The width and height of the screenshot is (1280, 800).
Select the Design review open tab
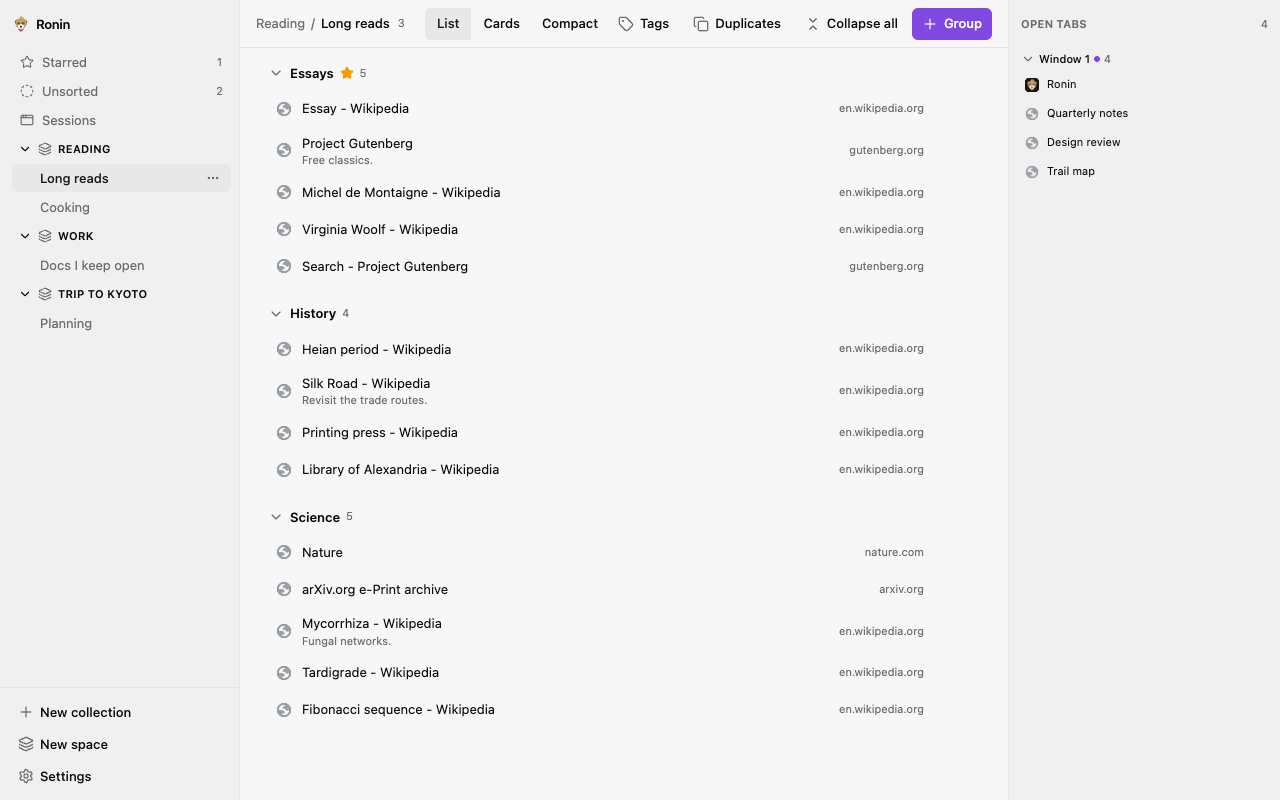point(1144,142)
